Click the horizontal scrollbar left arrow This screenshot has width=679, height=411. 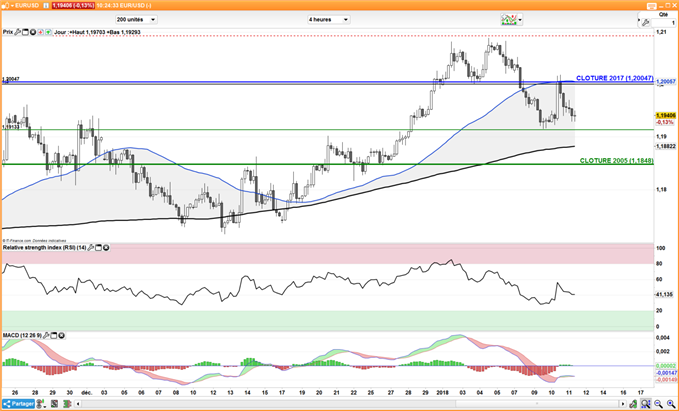pos(78,404)
